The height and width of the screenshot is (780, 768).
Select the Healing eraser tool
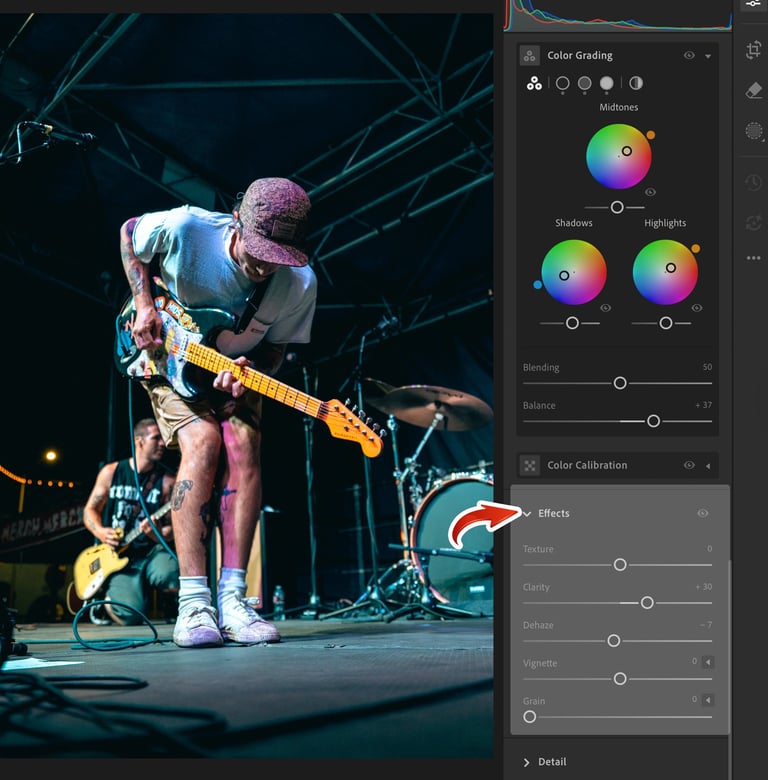754,90
